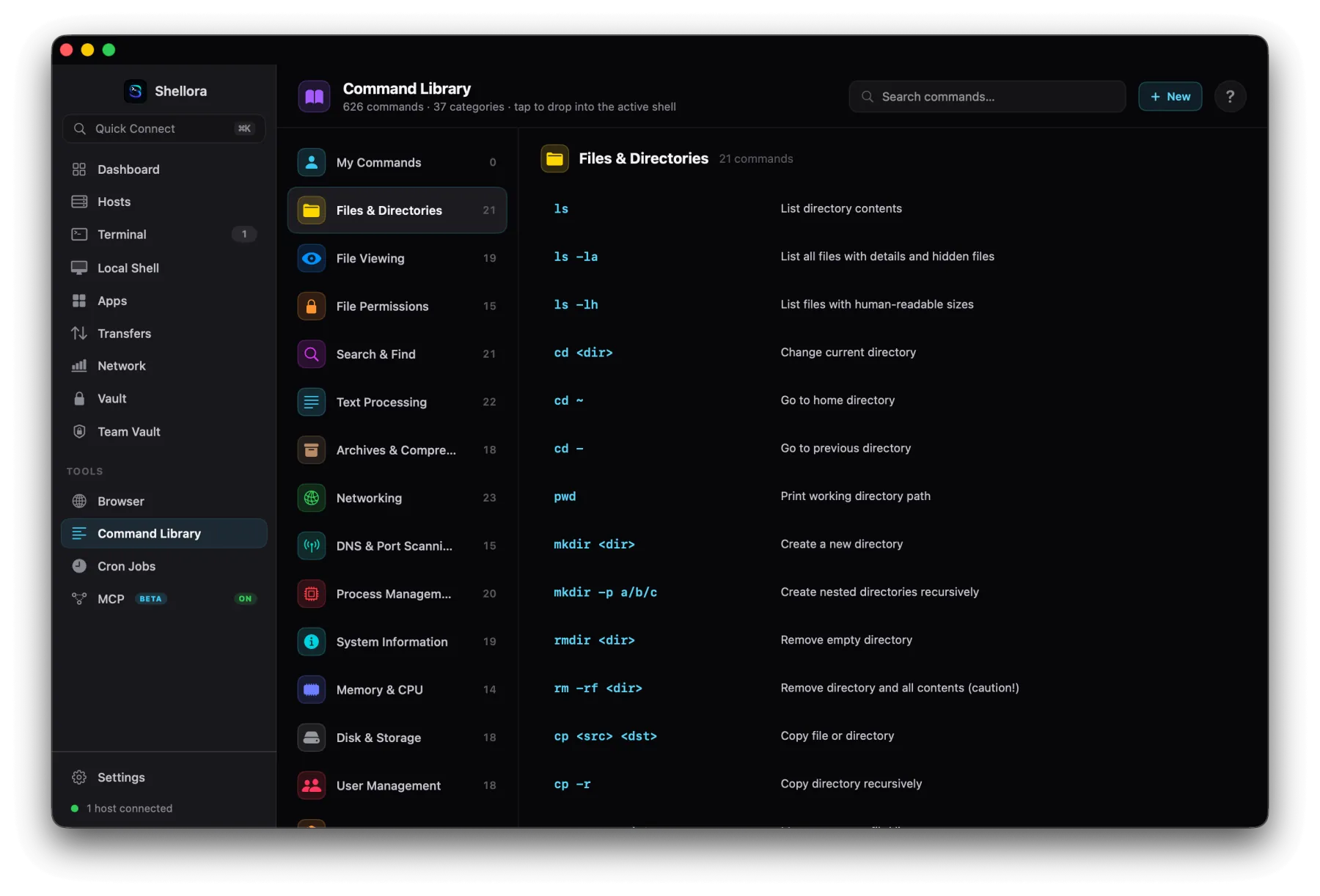Click the File Permissions lock icon
The width and height of the screenshot is (1320, 896).
point(312,306)
